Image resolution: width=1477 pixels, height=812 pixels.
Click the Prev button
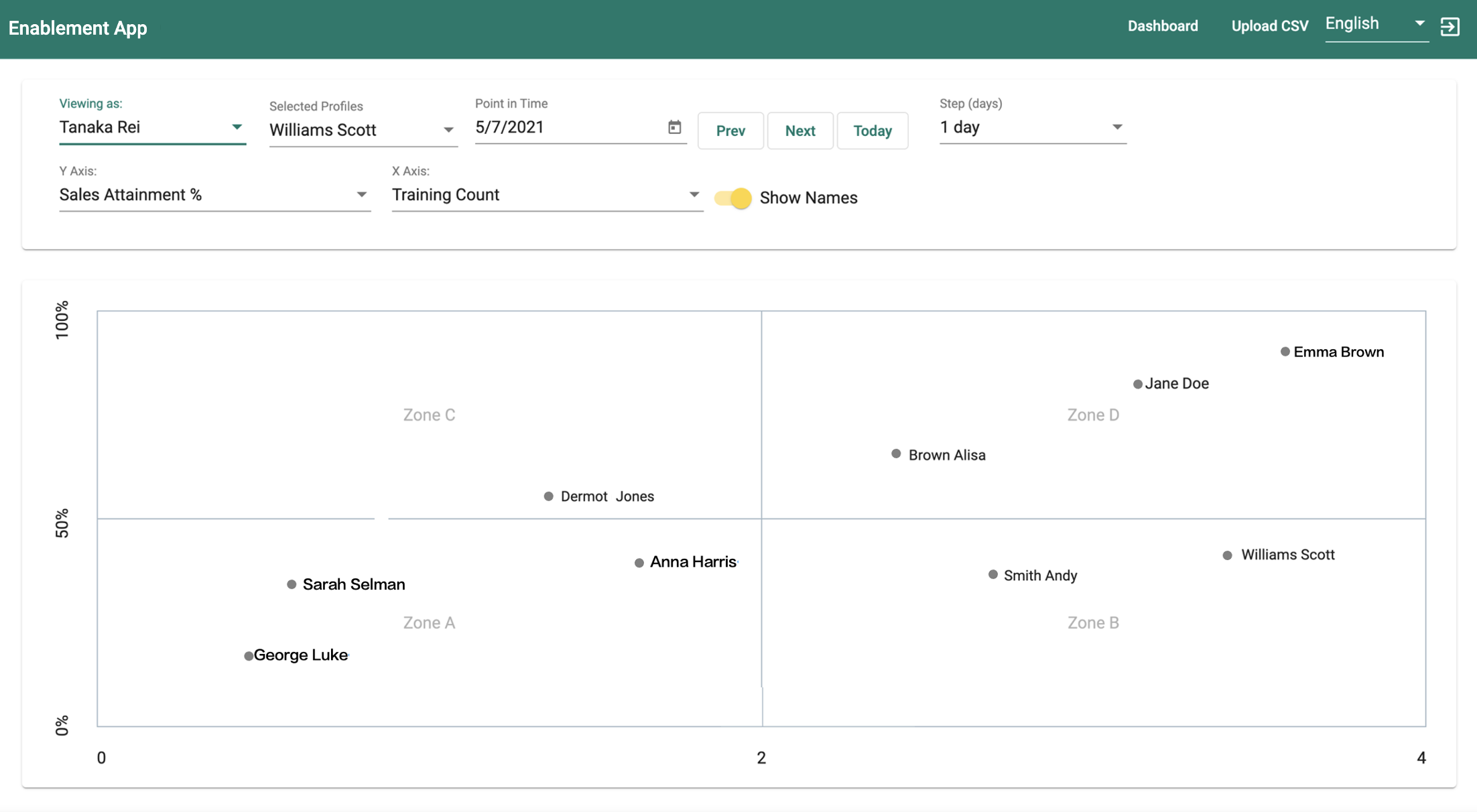(x=730, y=131)
